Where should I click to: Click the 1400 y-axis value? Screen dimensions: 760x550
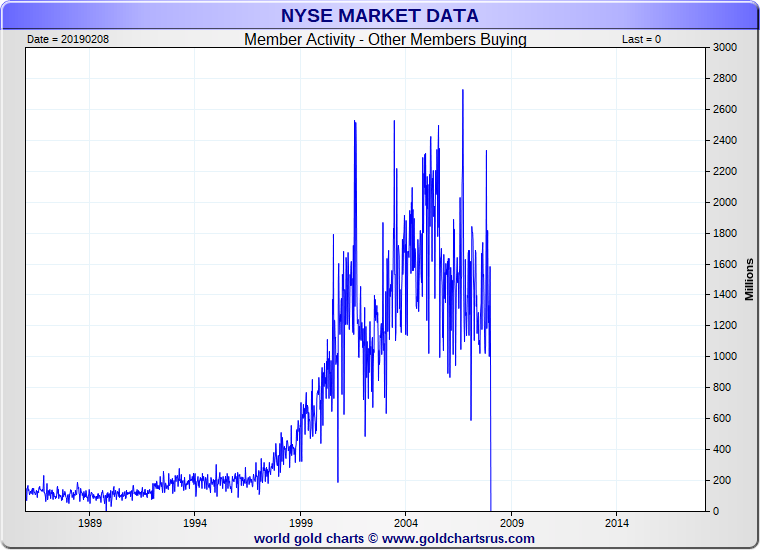coord(725,295)
